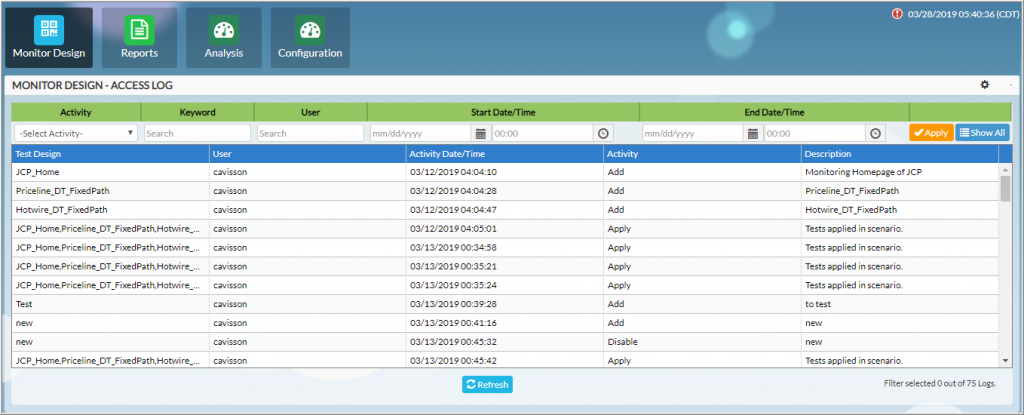Sort by Description column header
Screen dimensions: 1024x415
tap(900, 154)
